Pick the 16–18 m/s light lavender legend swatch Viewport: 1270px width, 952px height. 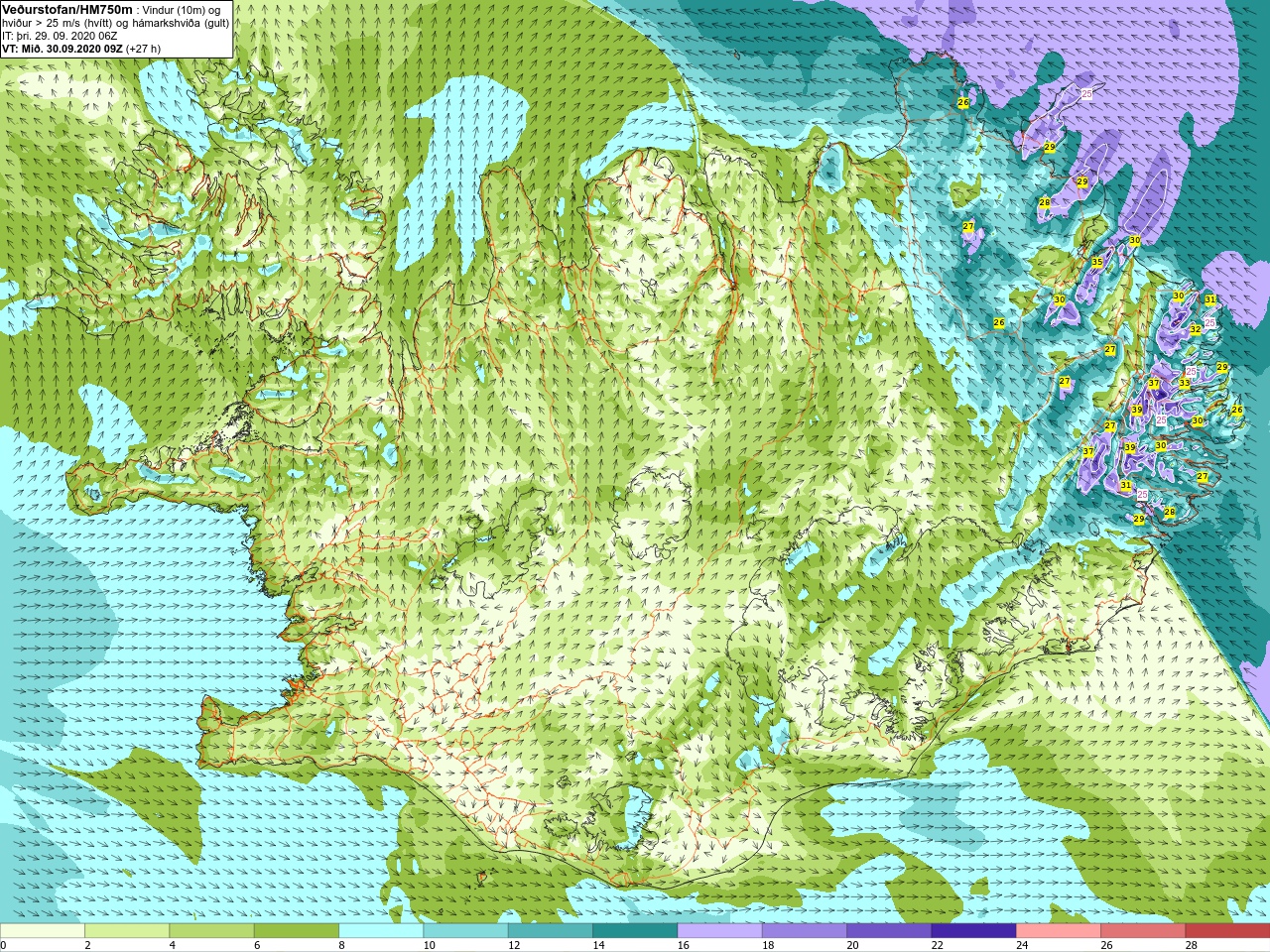[719, 931]
